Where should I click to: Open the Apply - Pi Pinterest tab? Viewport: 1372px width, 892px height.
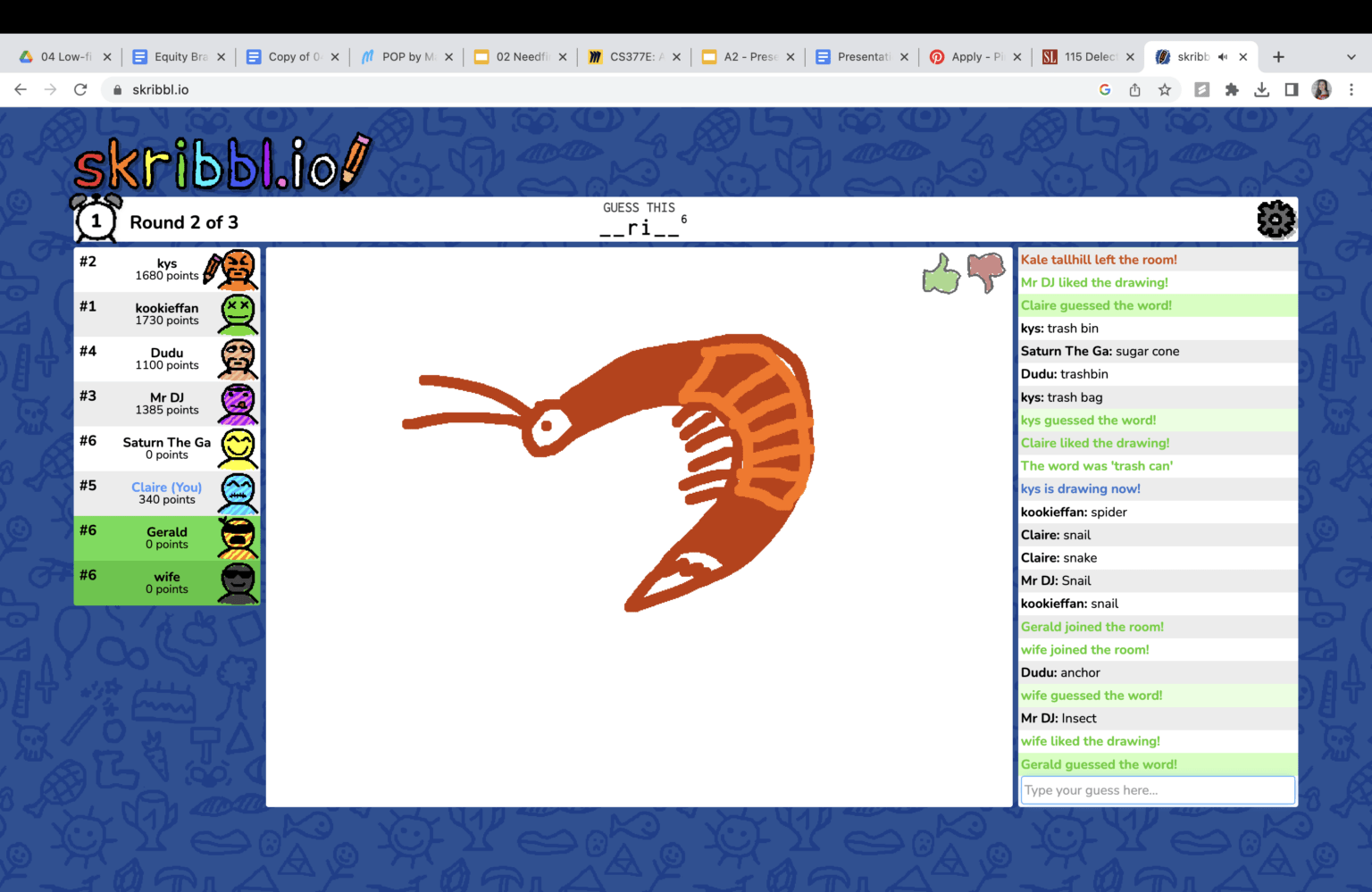pos(975,56)
